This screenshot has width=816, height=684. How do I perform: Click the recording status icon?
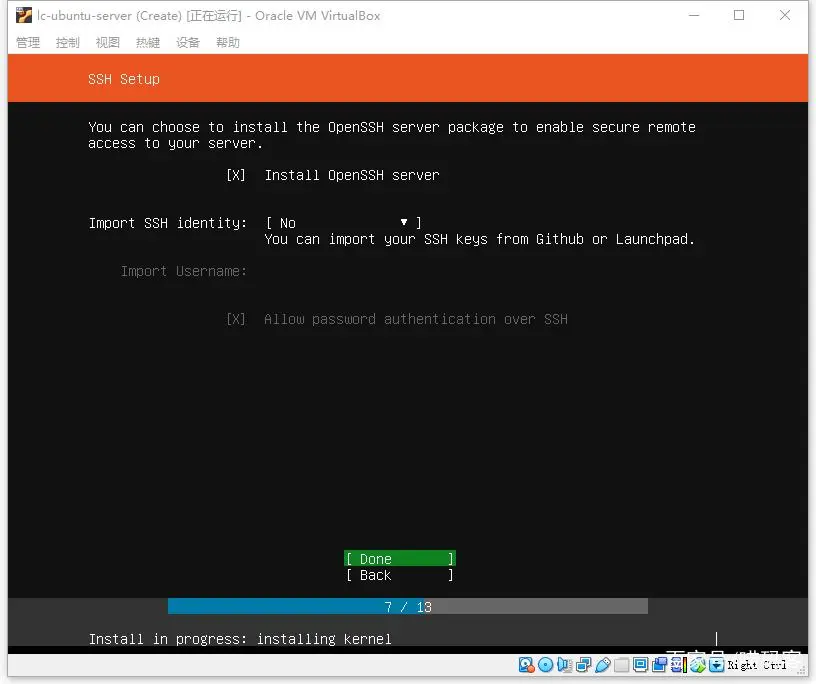point(659,665)
